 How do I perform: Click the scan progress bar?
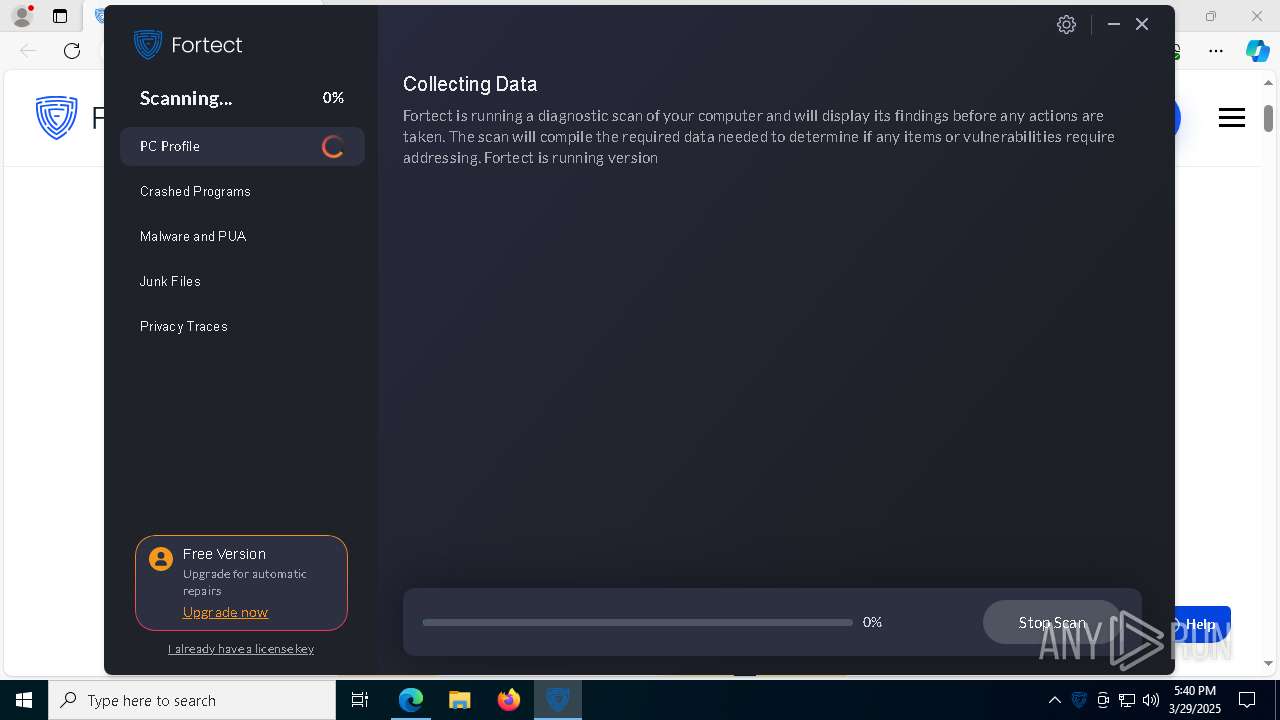pyautogui.click(x=637, y=622)
